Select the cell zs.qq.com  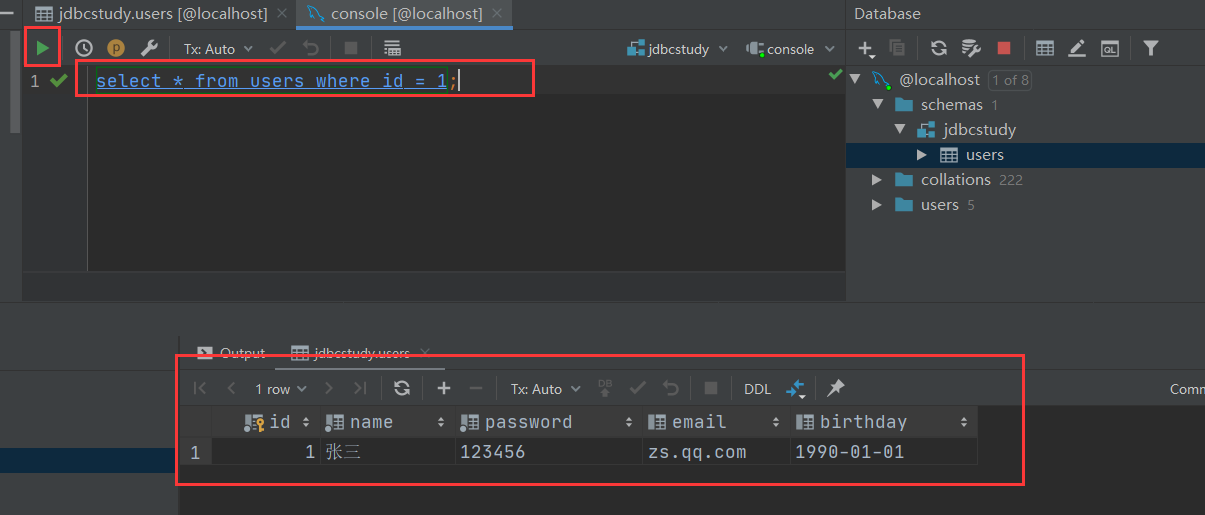[715, 452]
